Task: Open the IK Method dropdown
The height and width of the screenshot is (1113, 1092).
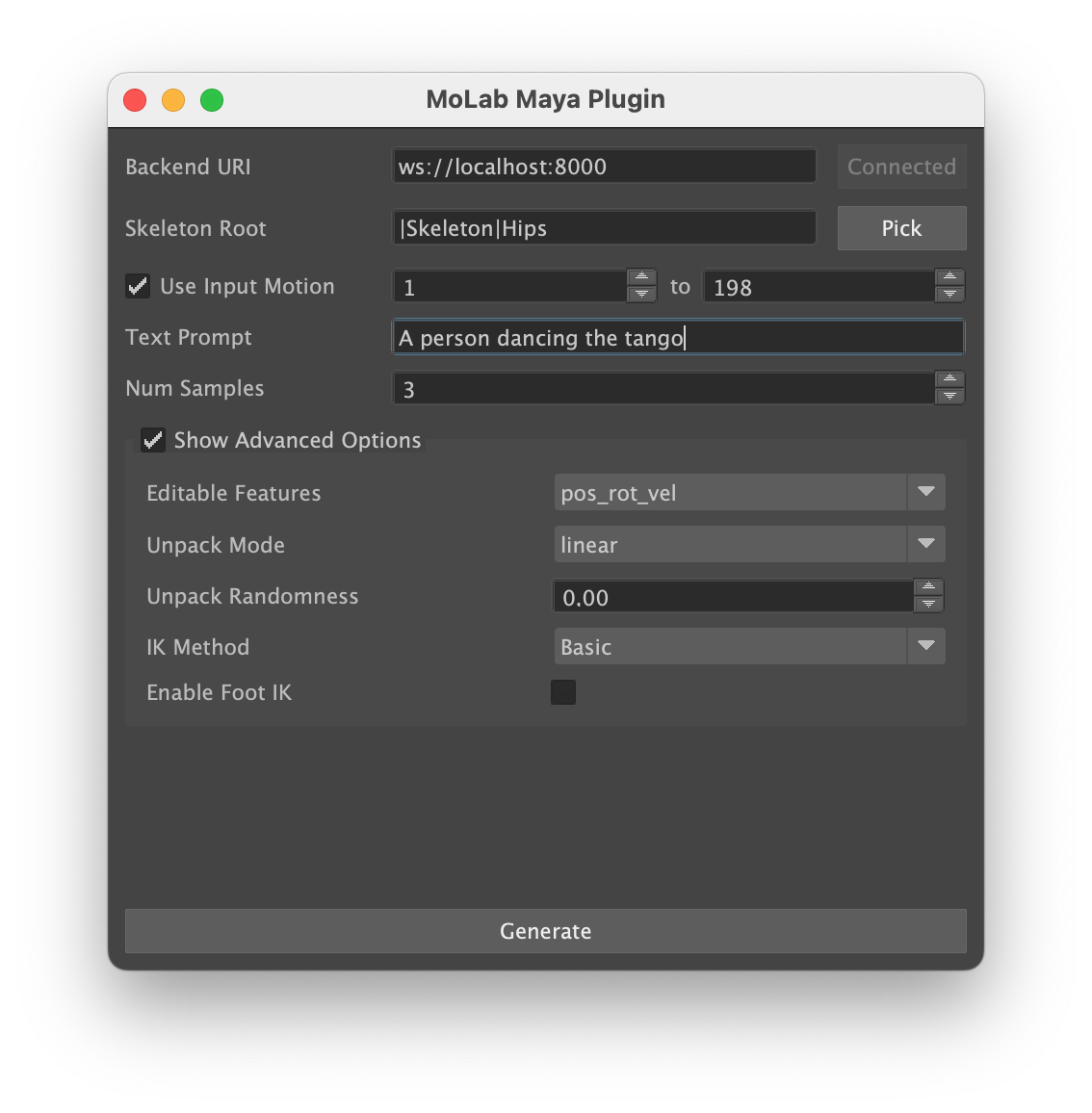Action: pyautogui.click(x=749, y=646)
